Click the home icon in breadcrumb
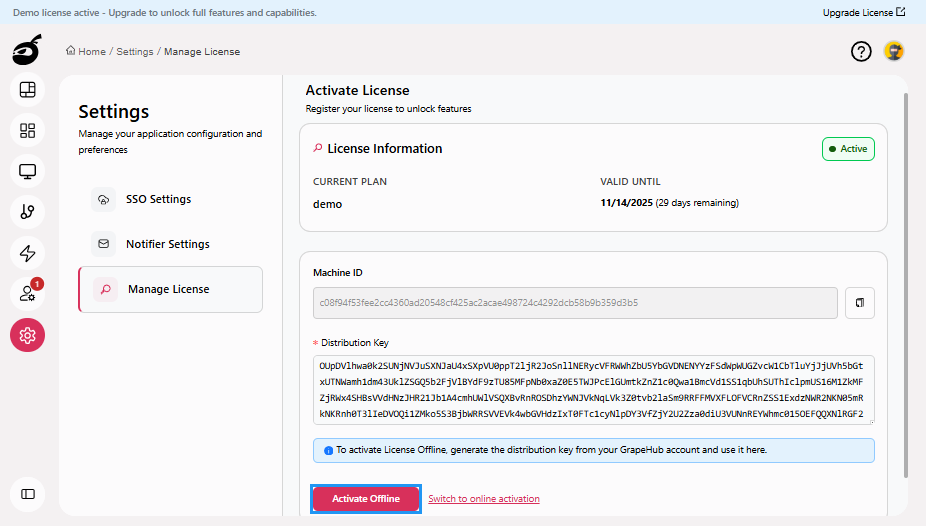 pos(71,50)
